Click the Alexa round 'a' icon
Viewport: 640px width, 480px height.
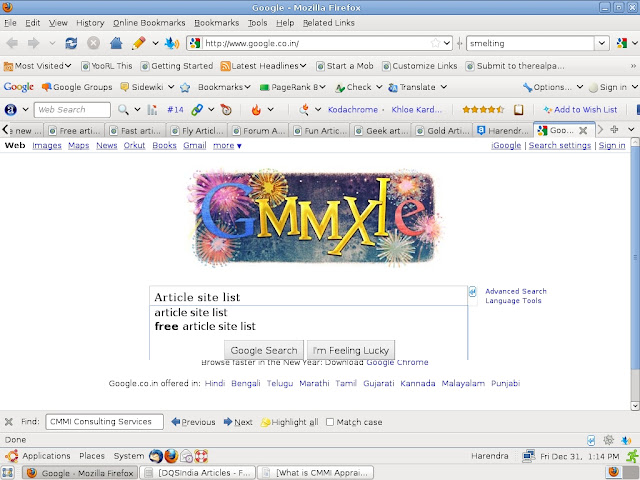11,109
